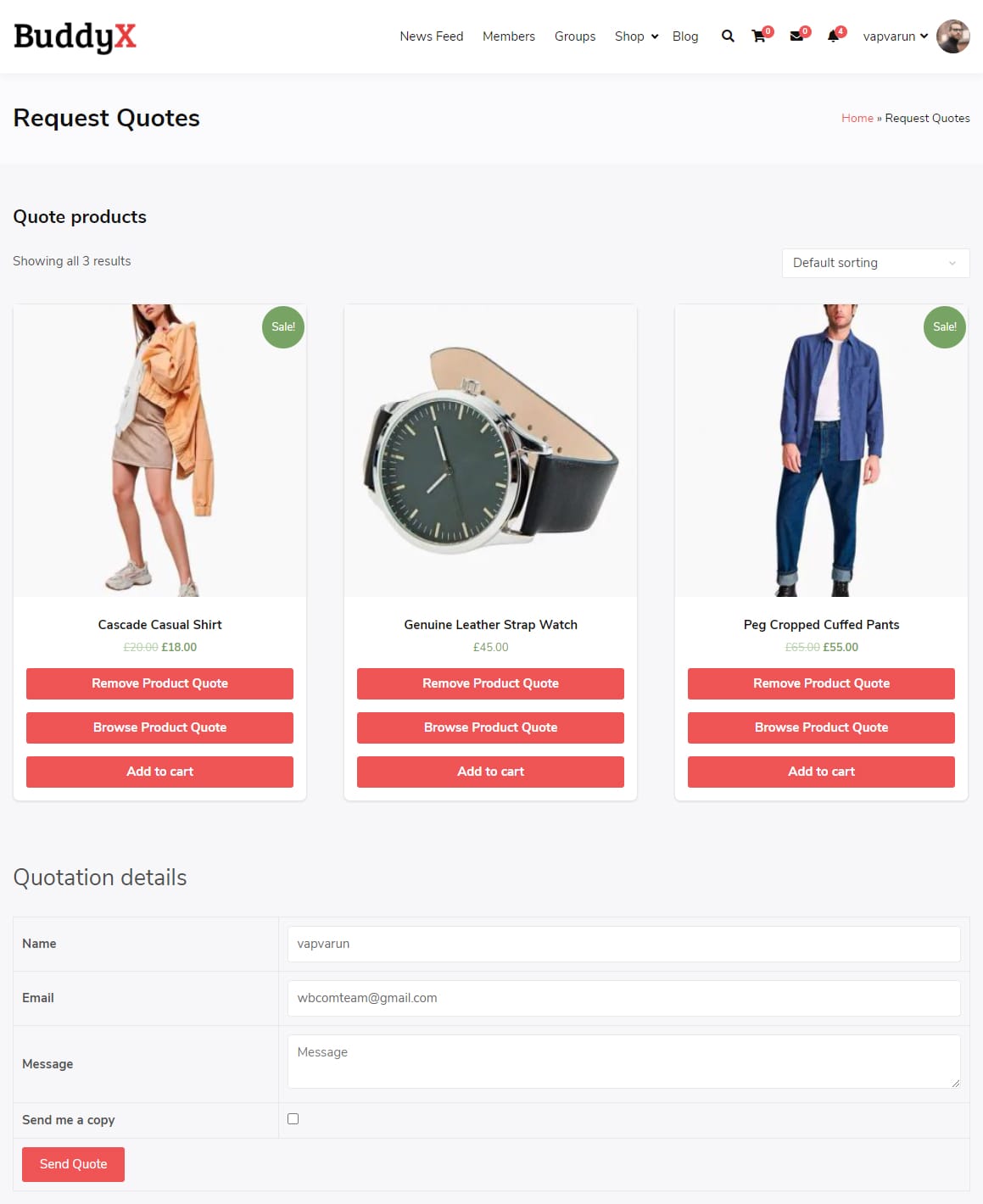The width and height of the screenshot is (983, 1204).
Task: Open the Groups menu item
Action: click(575, 36)
